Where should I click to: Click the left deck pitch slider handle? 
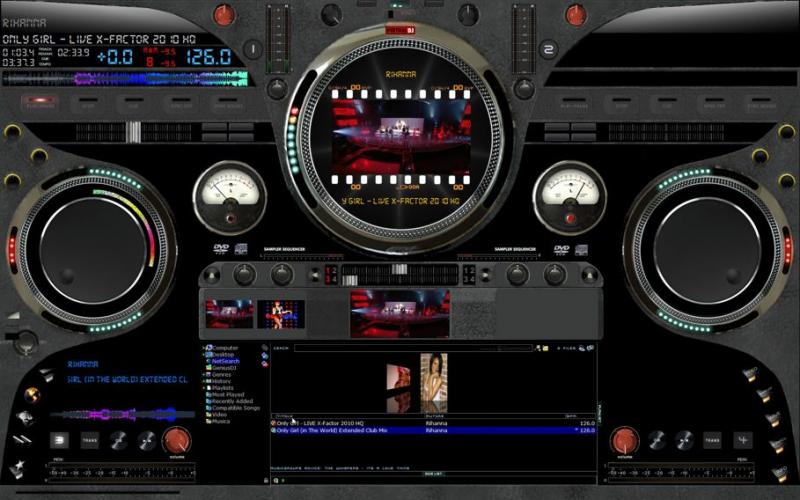click(x=133, y=132)
